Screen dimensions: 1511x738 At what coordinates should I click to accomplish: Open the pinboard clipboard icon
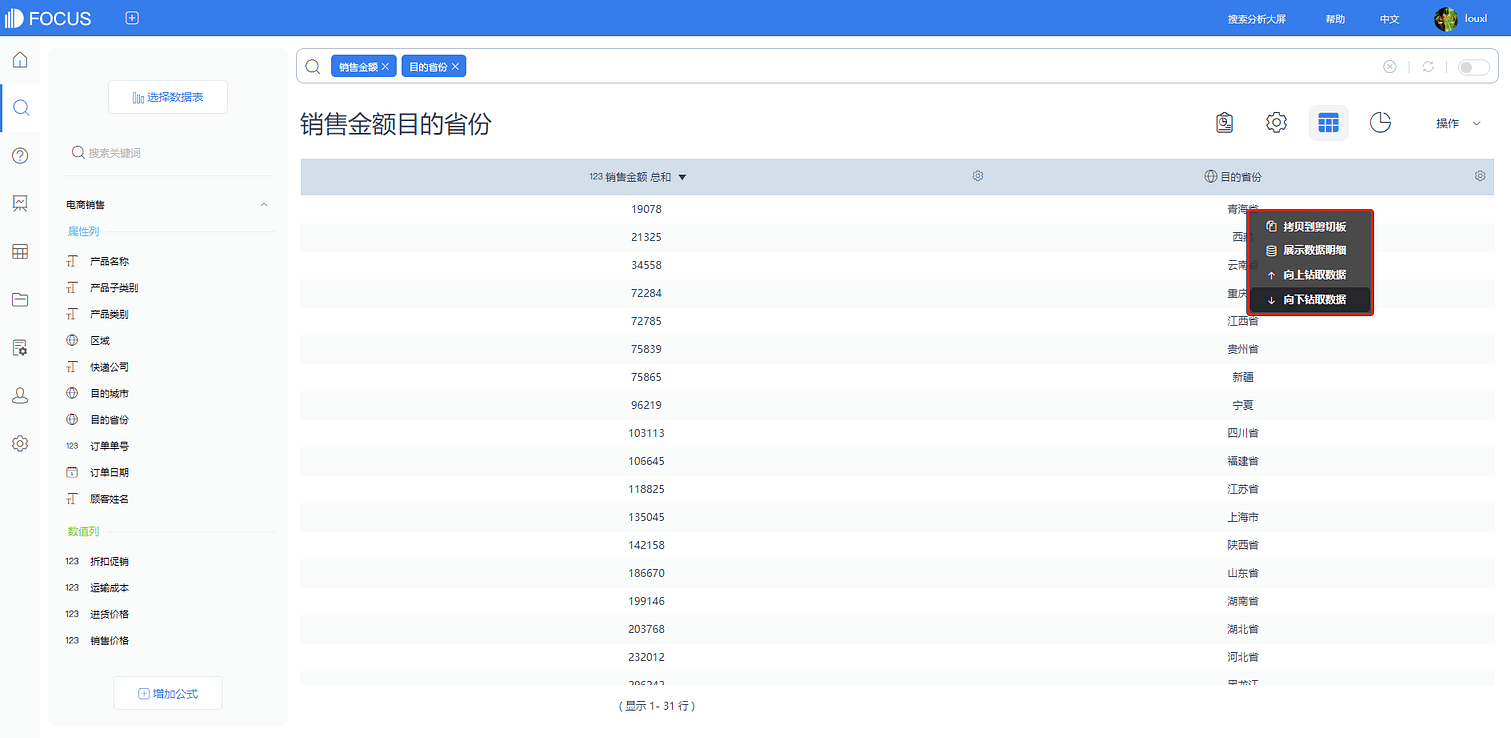tap(1225, 123)
